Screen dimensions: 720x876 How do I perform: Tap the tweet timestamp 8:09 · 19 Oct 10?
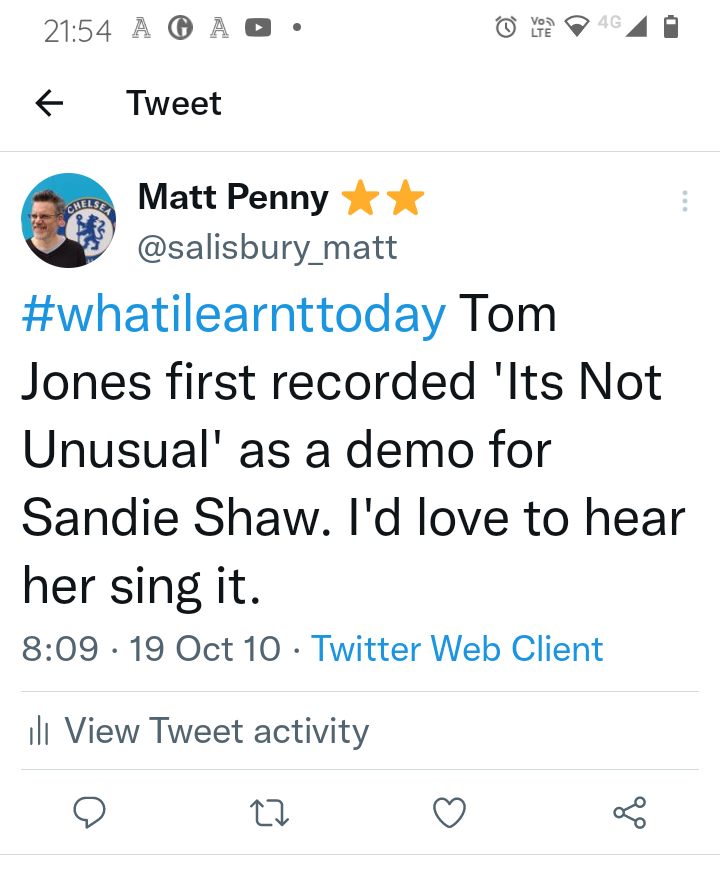[151, 649]
